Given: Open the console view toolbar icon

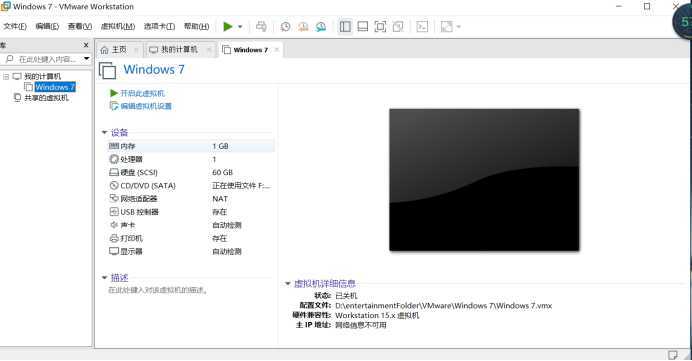Looking at the screenshot, I should [x=422, y=27].
